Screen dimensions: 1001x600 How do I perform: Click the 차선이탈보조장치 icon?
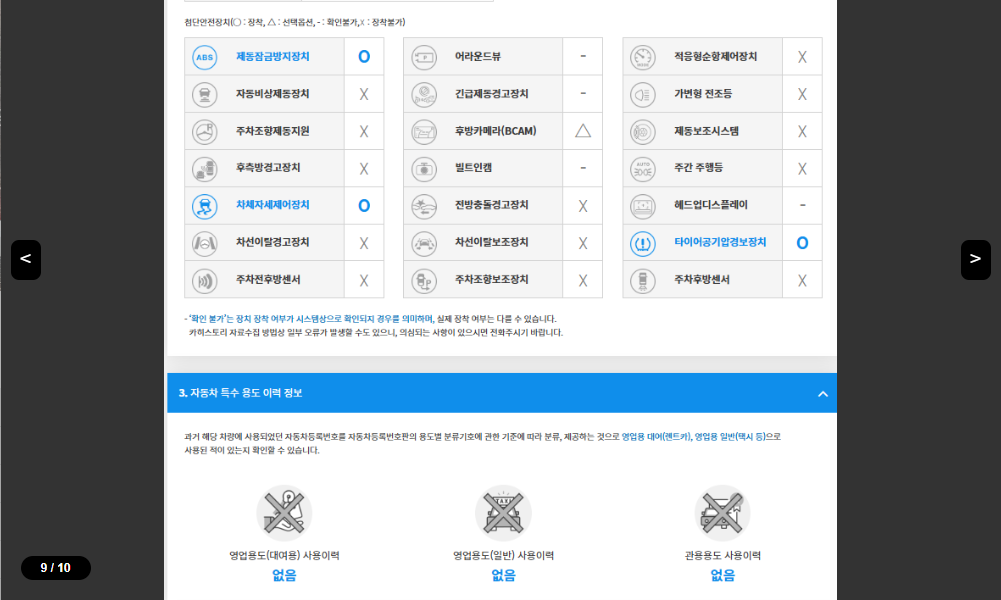pos(424,243)
